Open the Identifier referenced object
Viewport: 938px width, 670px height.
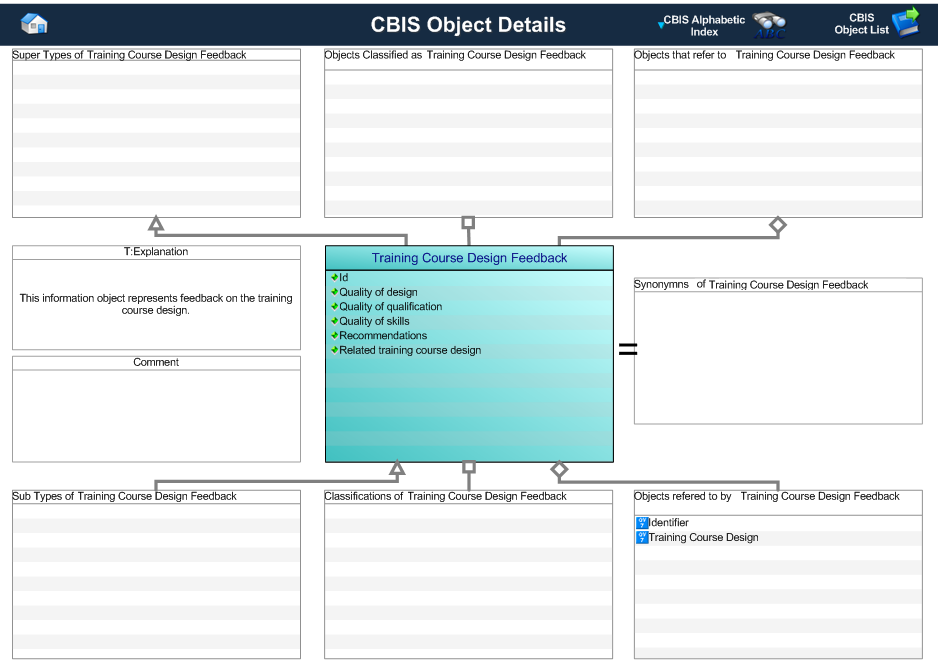669,523
